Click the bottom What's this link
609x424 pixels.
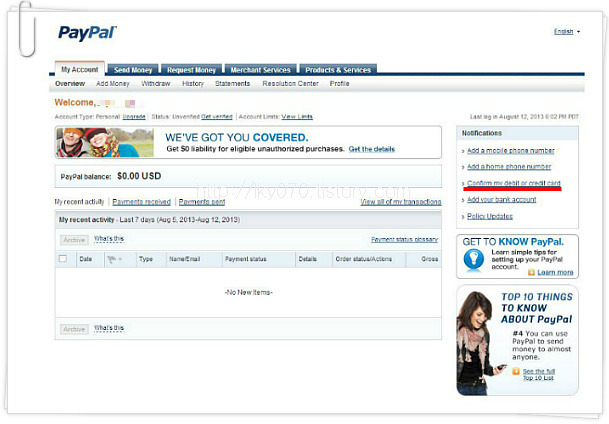pyautogui.click(x=109, y=328)
